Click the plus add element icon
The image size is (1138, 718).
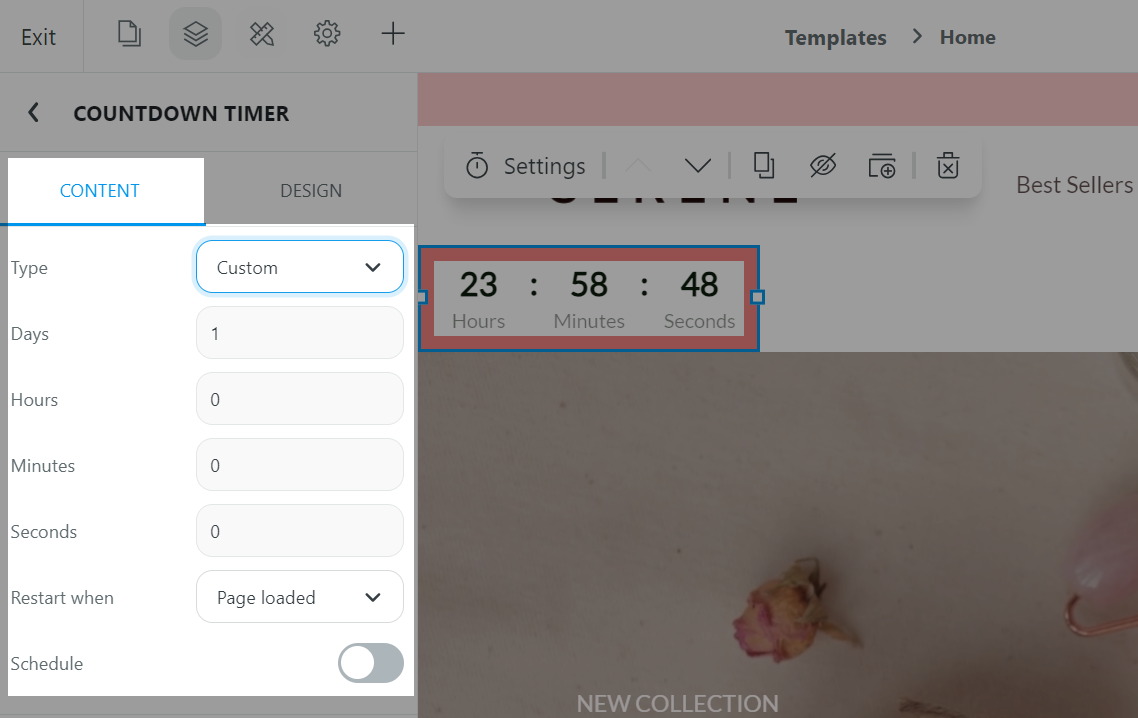[x=393, y=34]
